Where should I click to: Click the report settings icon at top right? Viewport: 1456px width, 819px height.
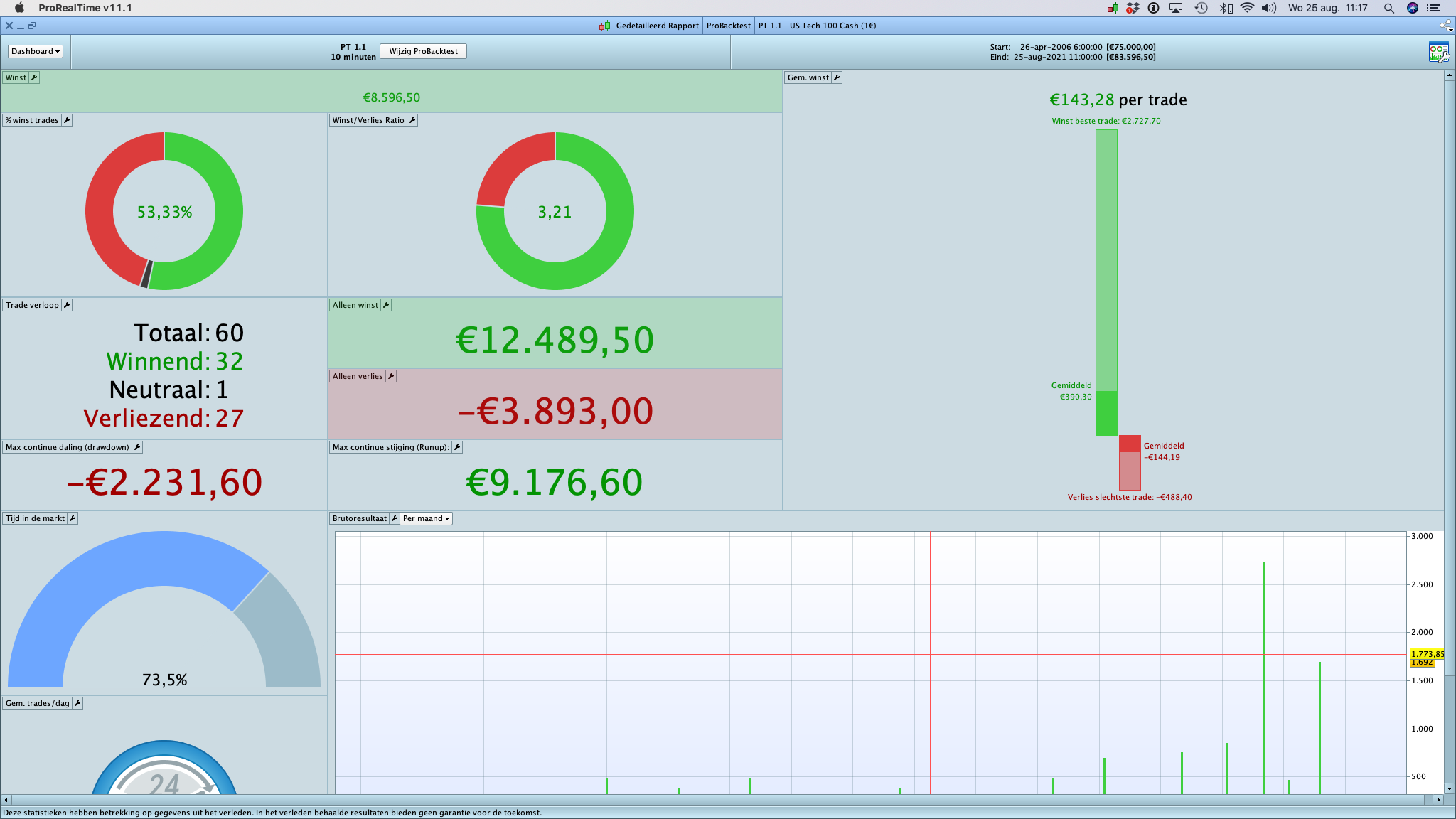click(1438, 52)
